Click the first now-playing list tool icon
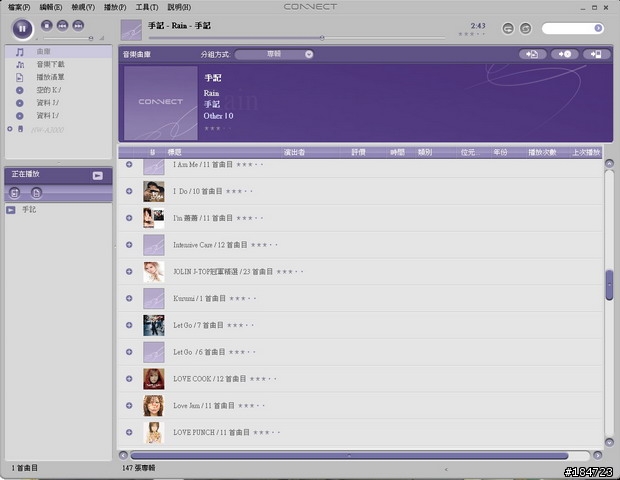Viewport: 620px width, 480px height. [15, 193]
